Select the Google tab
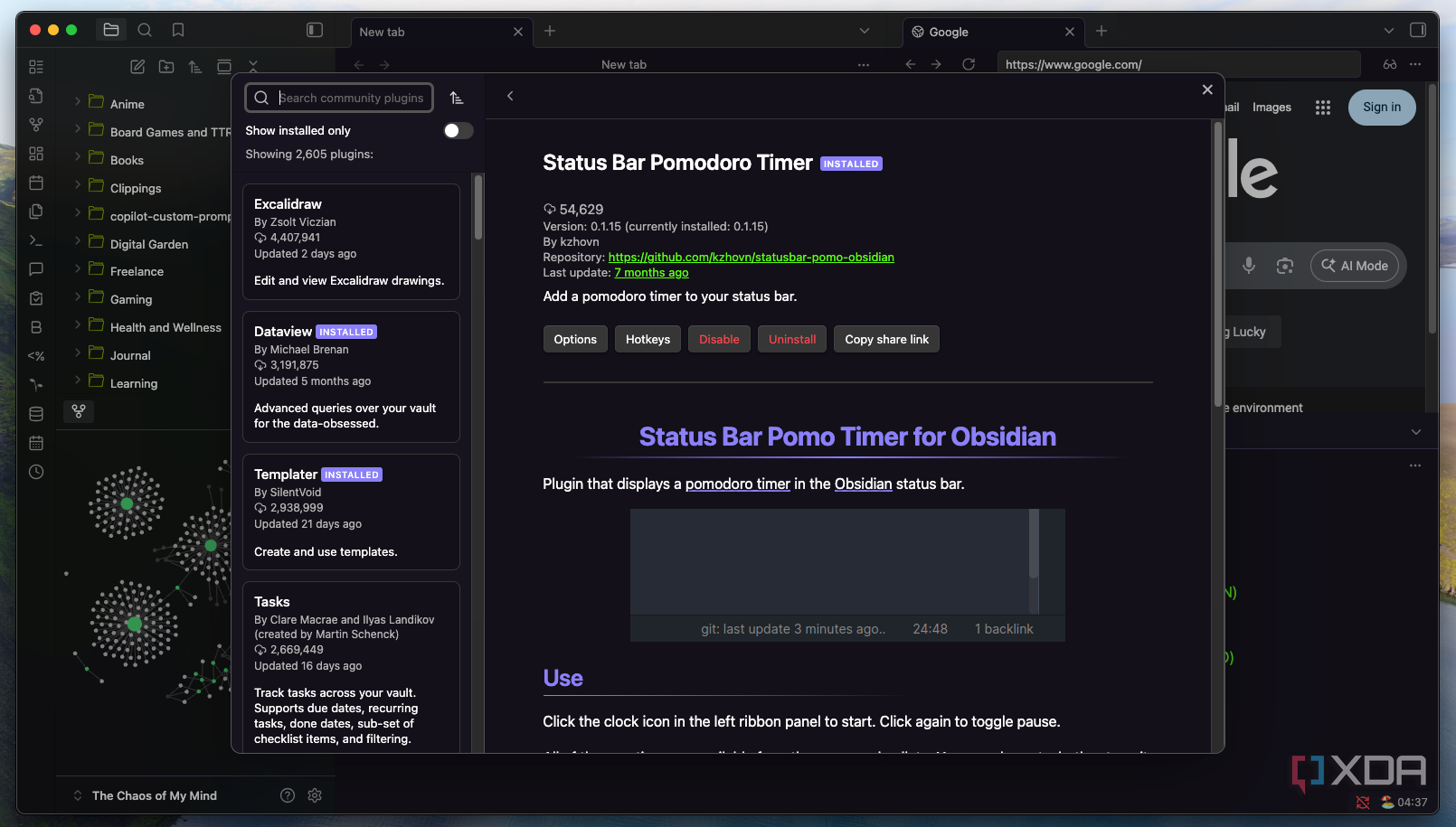 993,32
